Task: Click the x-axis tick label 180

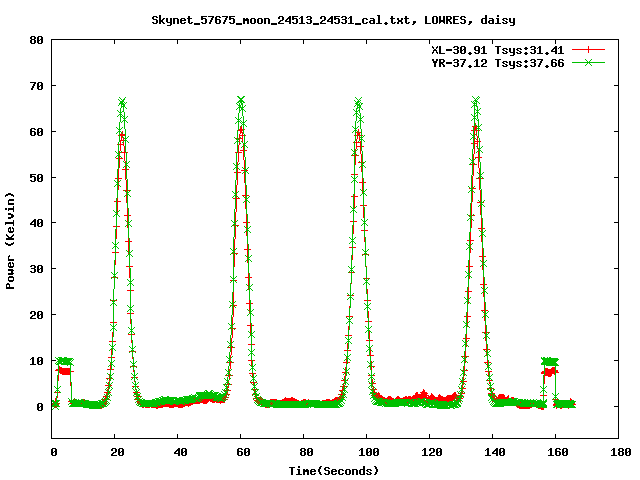Action: coord(621,452)
